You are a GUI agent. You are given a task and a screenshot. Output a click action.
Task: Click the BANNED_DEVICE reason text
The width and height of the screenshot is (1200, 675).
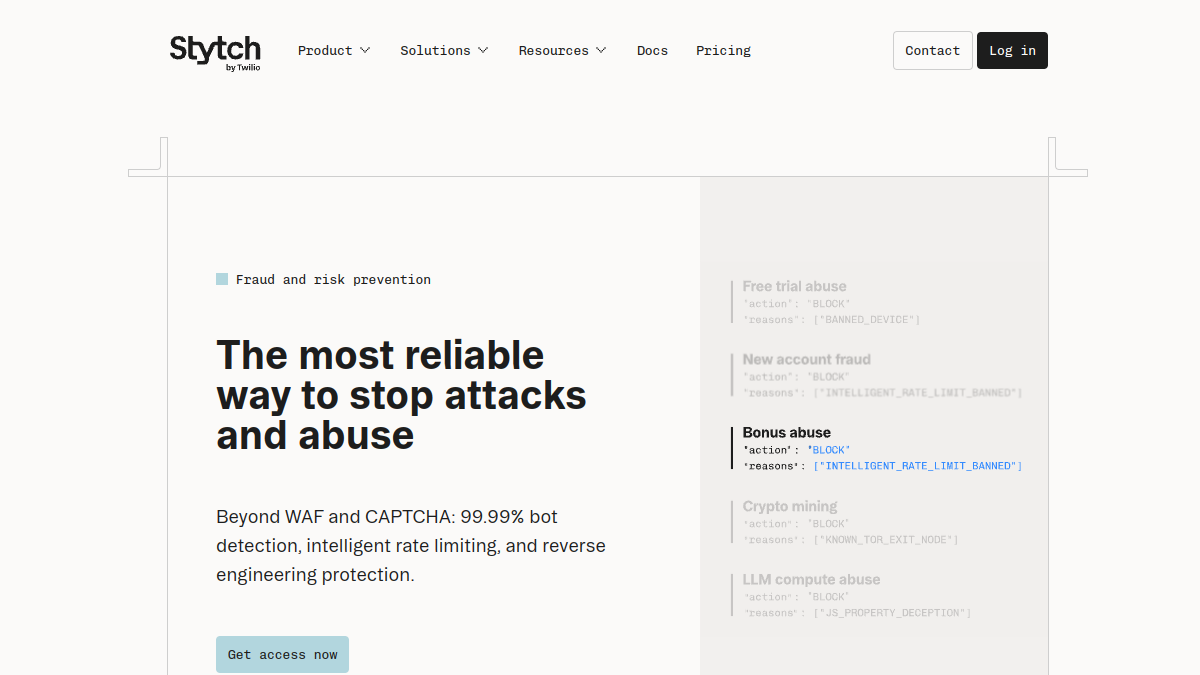[x=867, y=320]
